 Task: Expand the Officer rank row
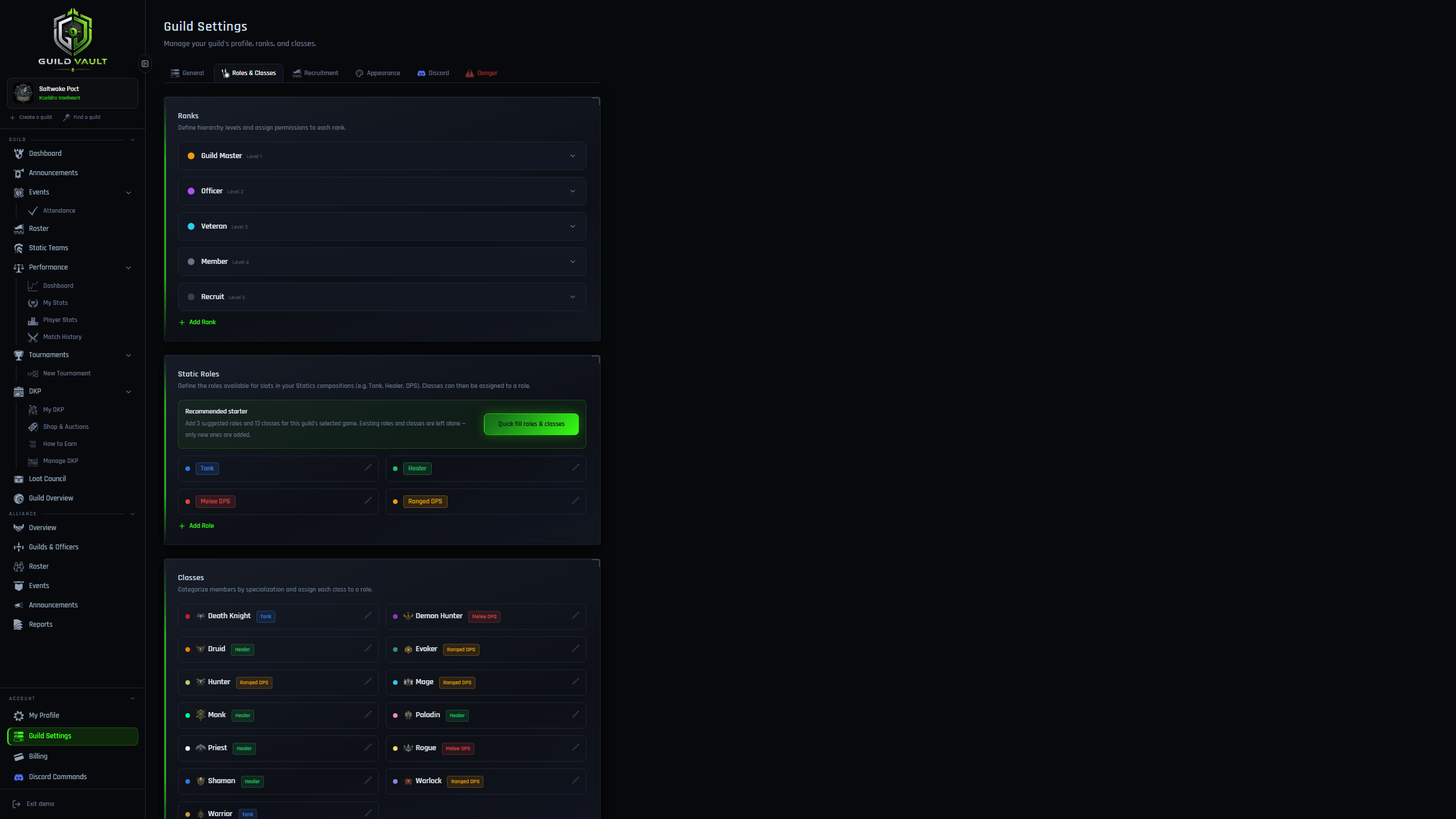(382, 191)
